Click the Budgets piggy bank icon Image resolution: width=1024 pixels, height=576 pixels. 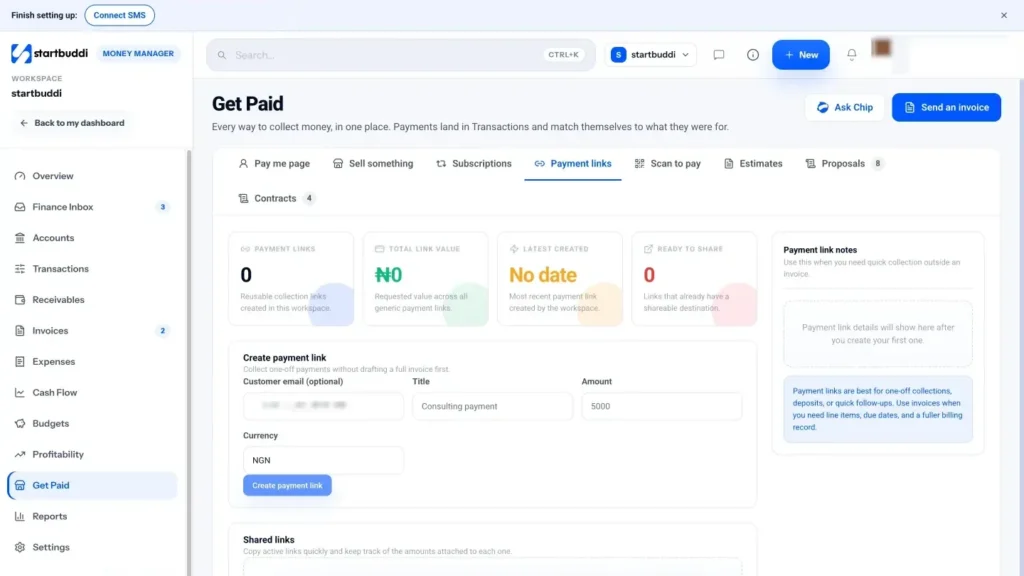point(20,423)
